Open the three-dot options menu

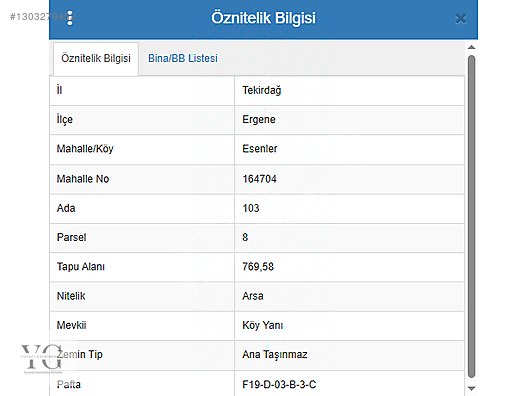70,18
